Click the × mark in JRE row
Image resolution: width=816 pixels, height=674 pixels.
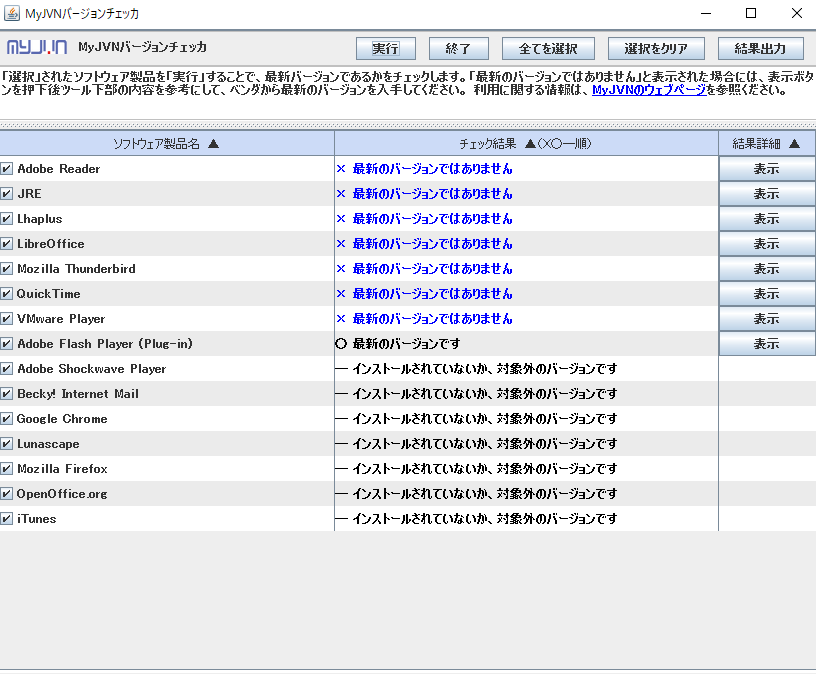[341, 194]
